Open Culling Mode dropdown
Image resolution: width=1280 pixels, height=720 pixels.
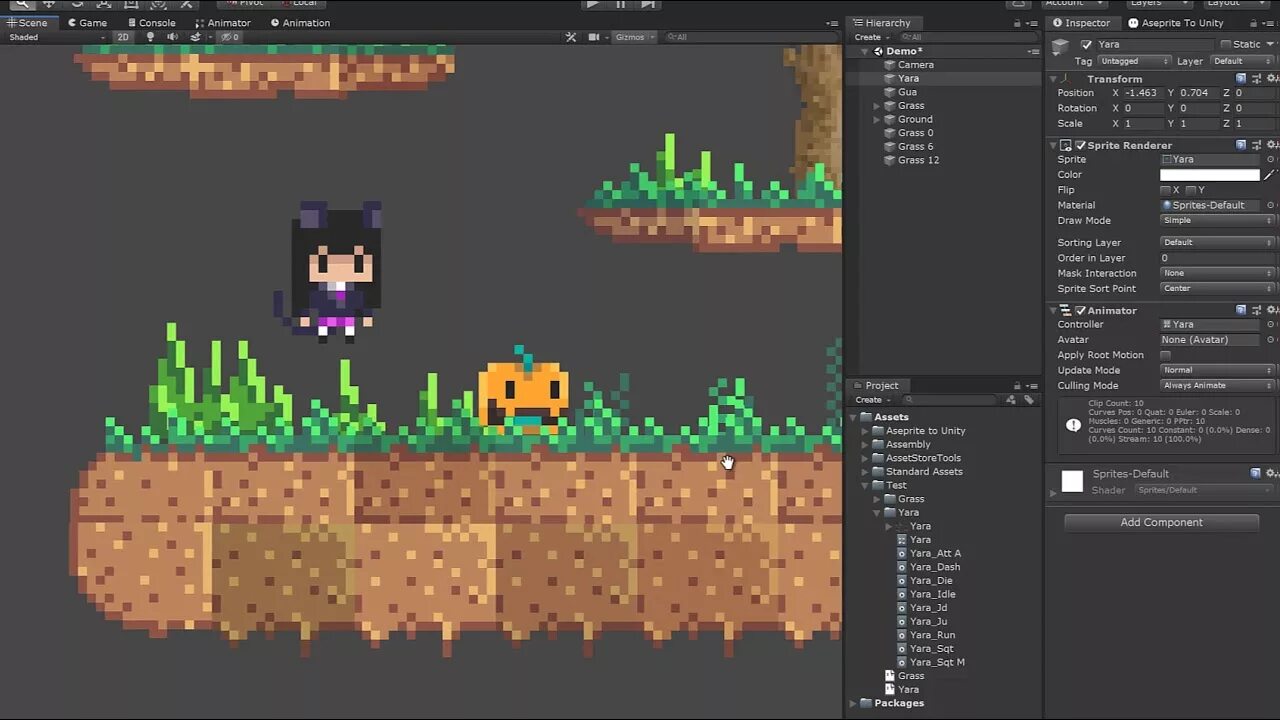1217,385
